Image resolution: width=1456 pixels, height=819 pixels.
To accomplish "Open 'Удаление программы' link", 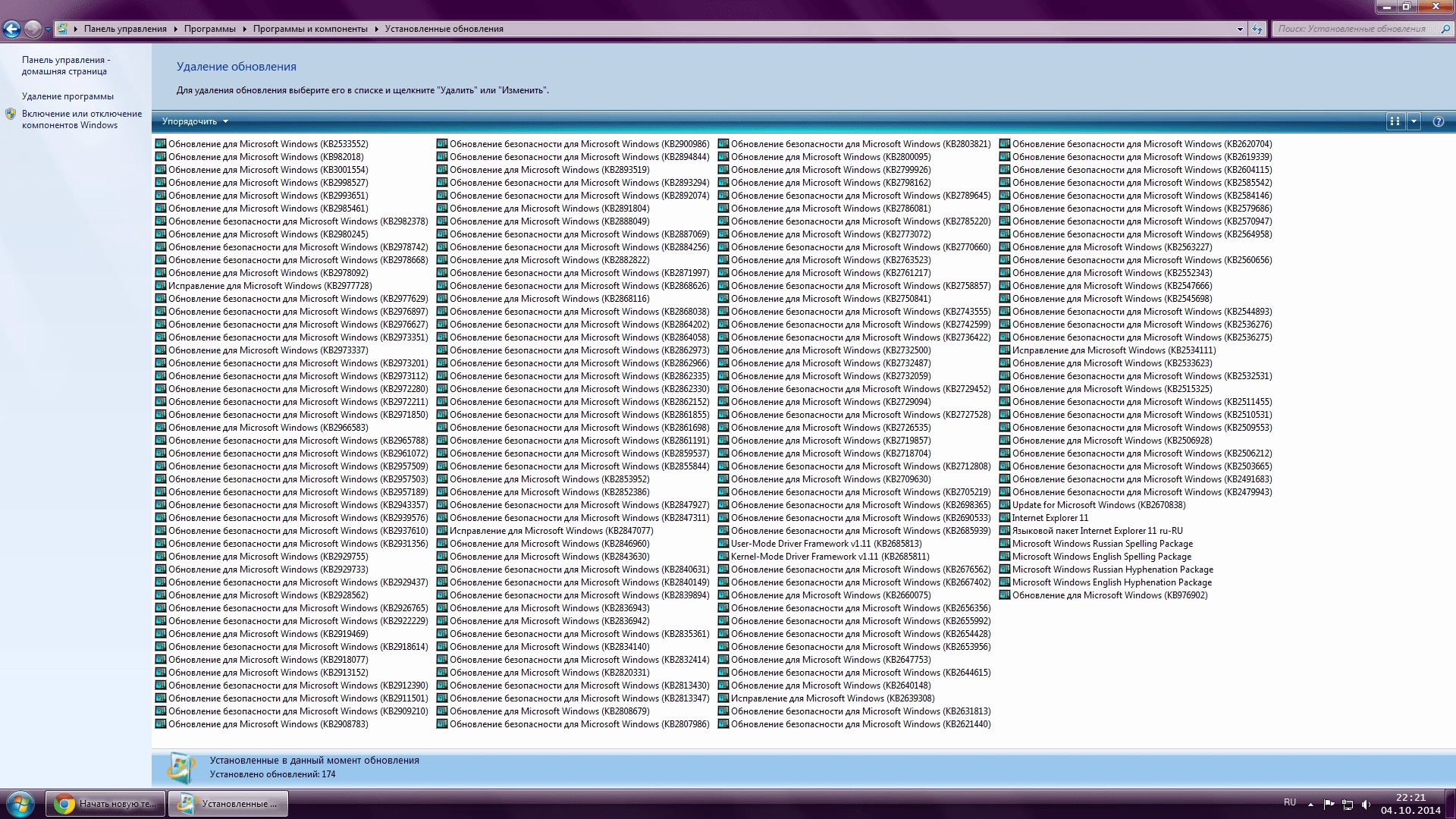I will point(67,96).
